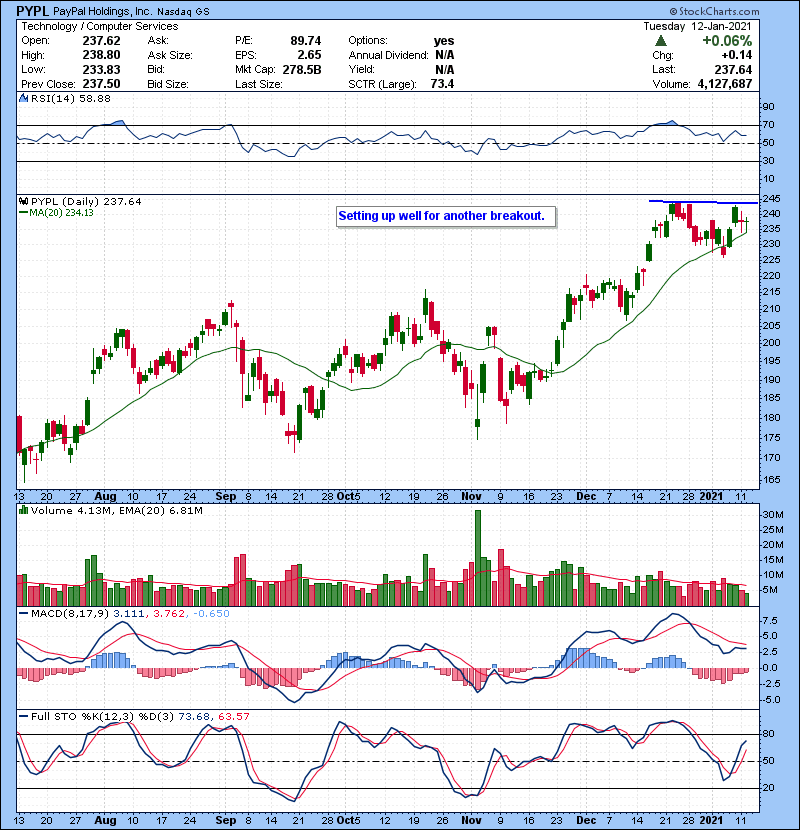Select the EPS value 2.65

click(x=309, y=55)
